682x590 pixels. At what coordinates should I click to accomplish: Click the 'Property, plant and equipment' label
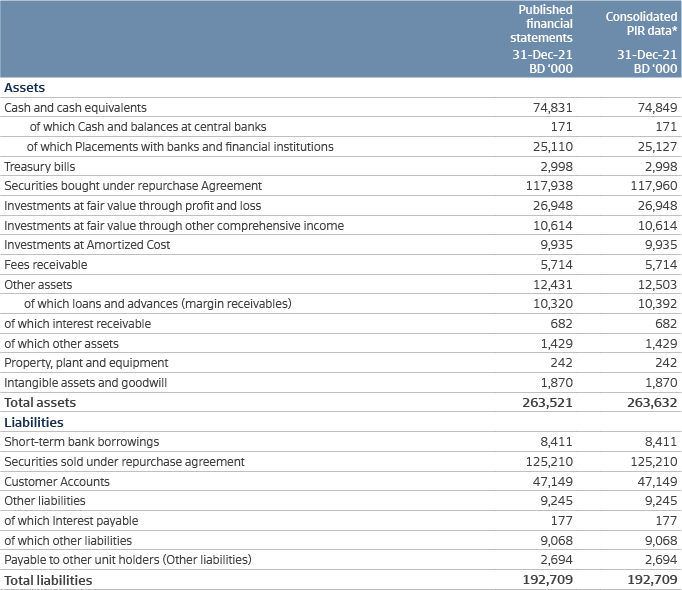pos(86,363)
